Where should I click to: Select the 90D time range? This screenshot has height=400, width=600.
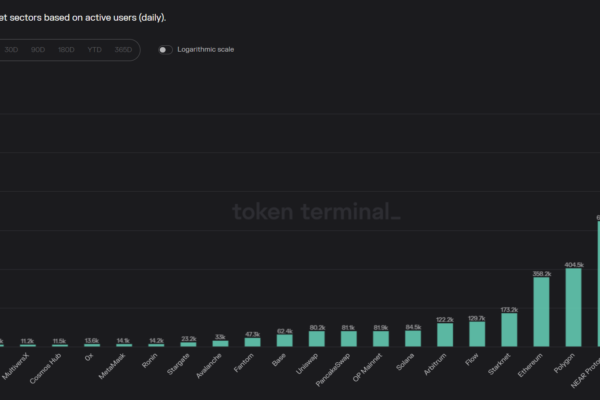tap(38, 49)
